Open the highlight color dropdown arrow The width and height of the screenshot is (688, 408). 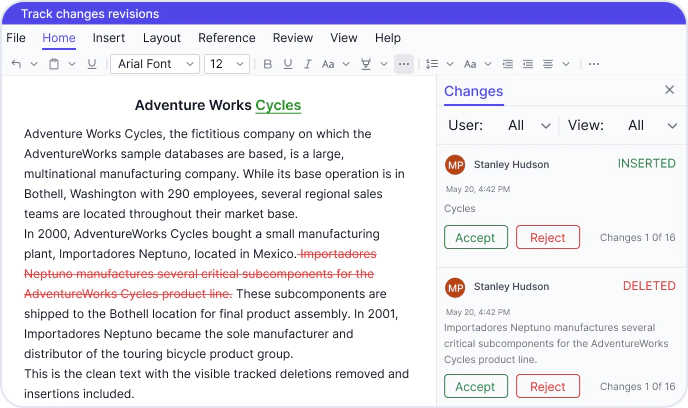pyautogui.click(x=384, y=64)
